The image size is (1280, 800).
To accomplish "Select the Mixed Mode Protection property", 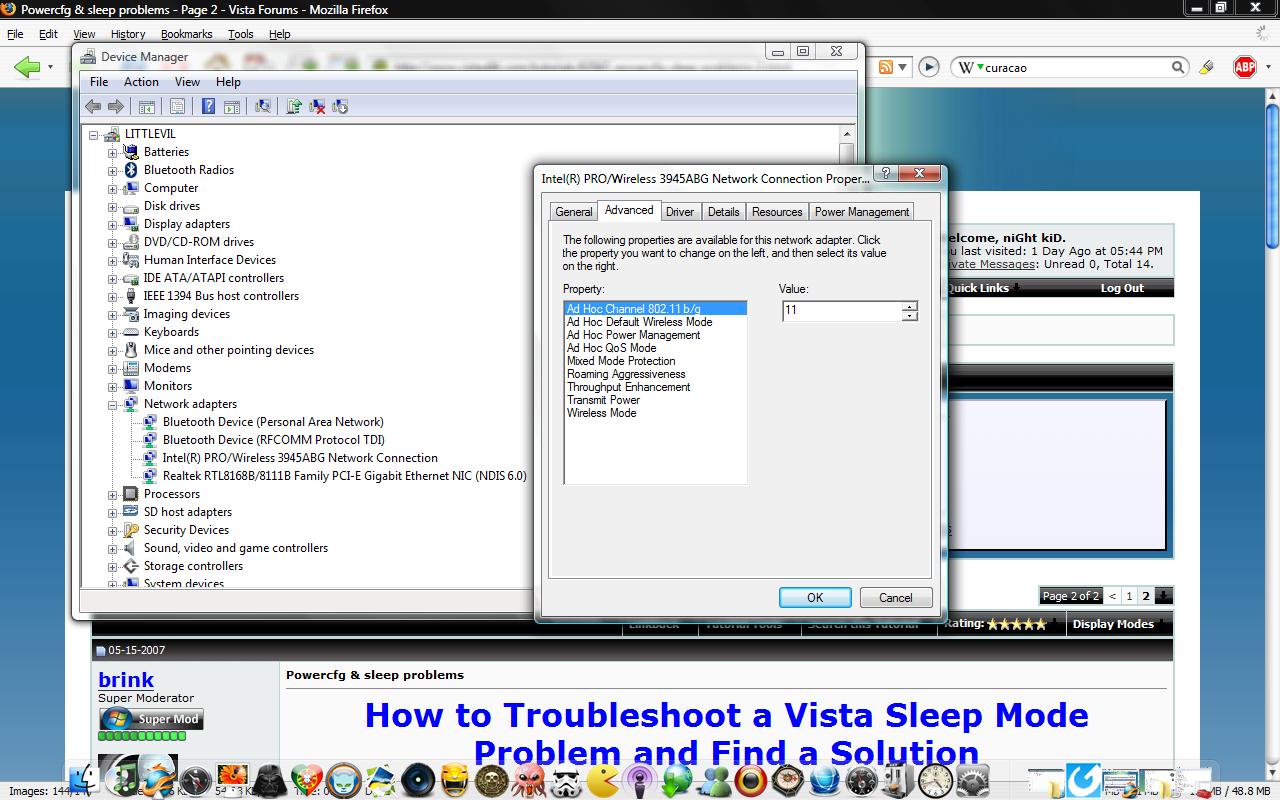I will pos(655,361).
